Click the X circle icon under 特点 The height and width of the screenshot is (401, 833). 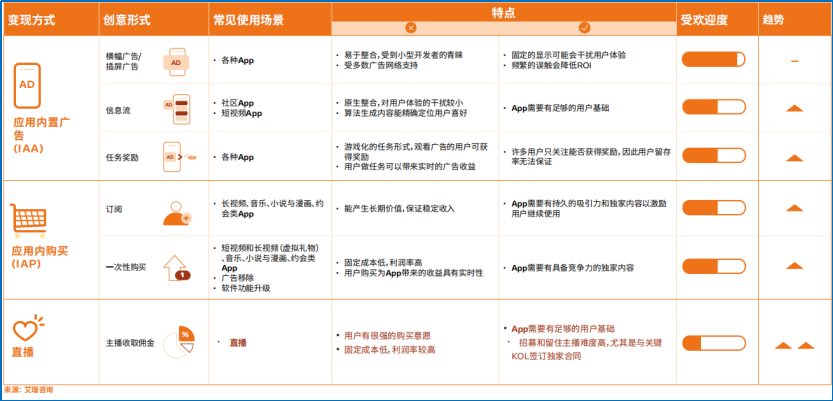(x=411, y=28)
